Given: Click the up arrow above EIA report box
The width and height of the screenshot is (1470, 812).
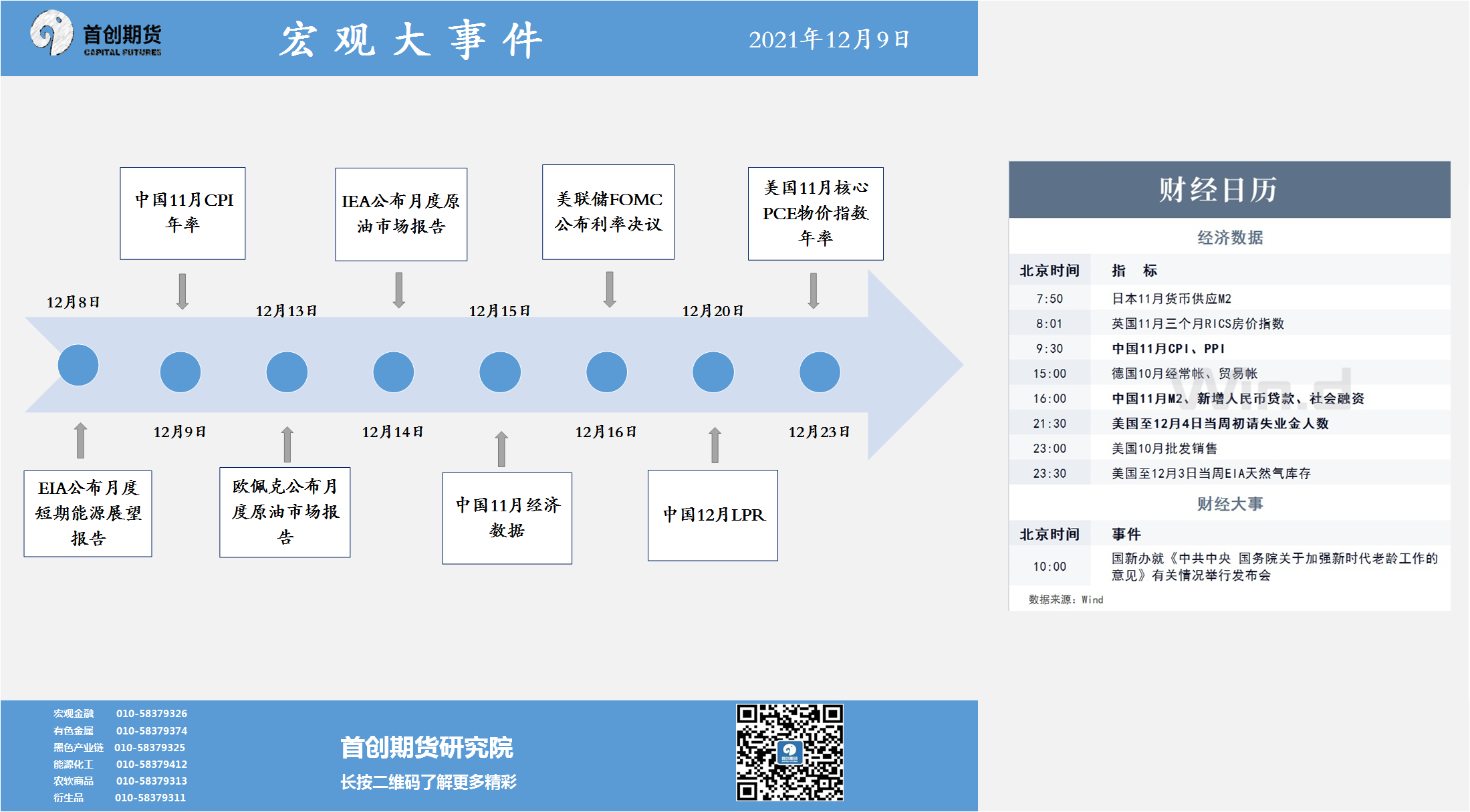Looking at the screenshot, I should [81, 440].
